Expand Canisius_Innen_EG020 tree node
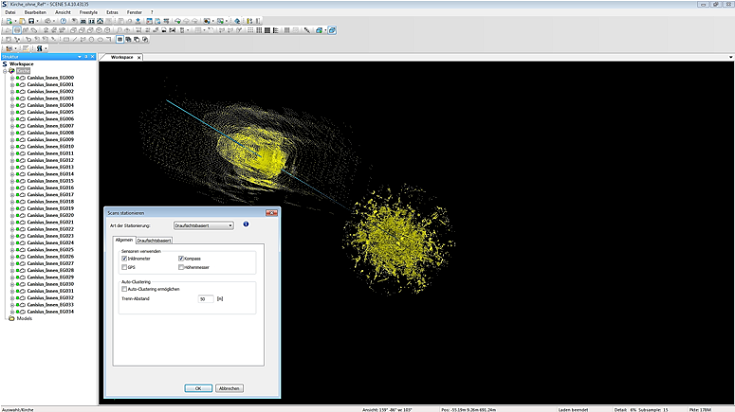735x412 pixels. coord(12,215)
